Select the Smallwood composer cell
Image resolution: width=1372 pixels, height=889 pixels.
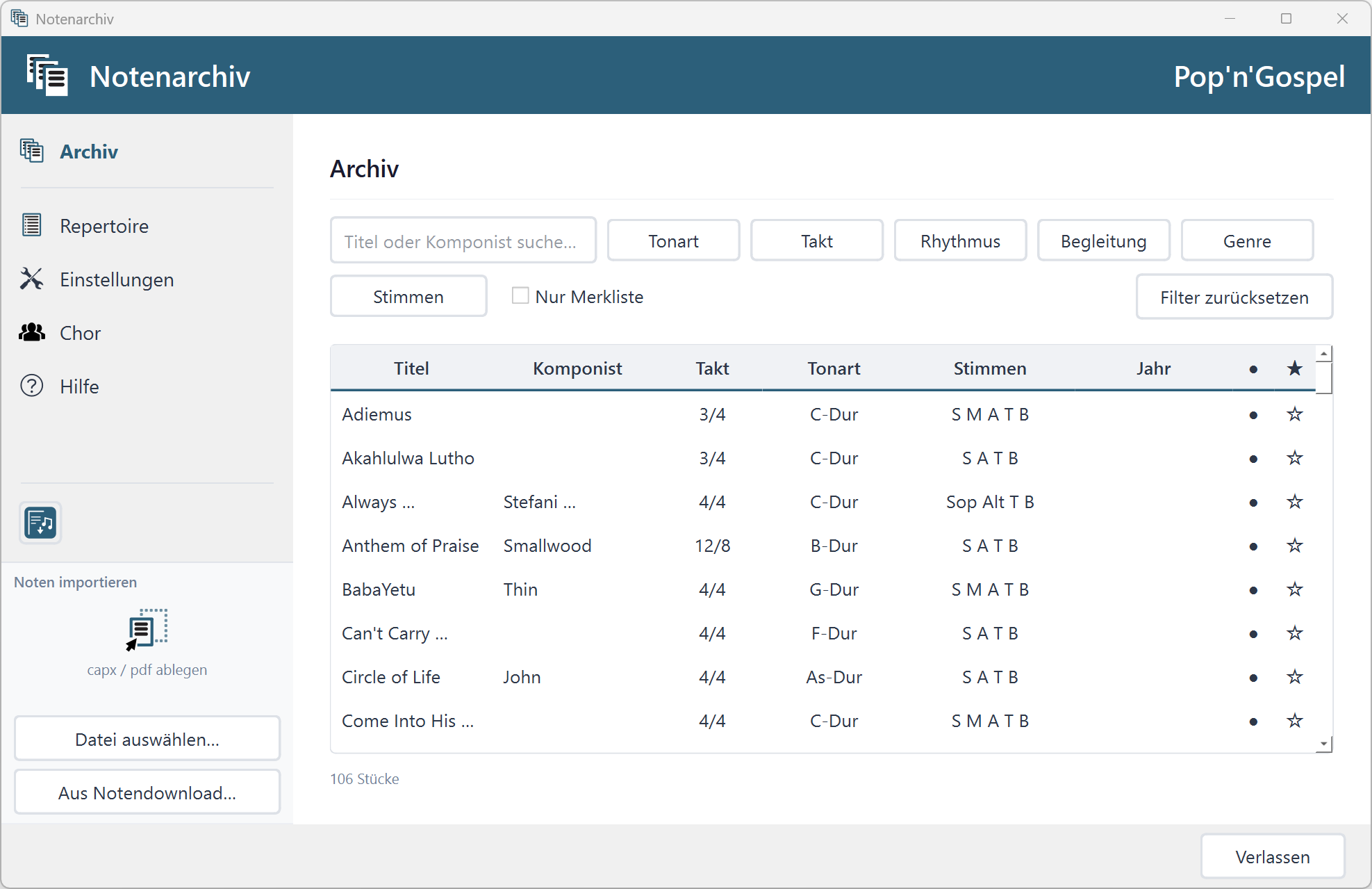(x=547, y=546)
